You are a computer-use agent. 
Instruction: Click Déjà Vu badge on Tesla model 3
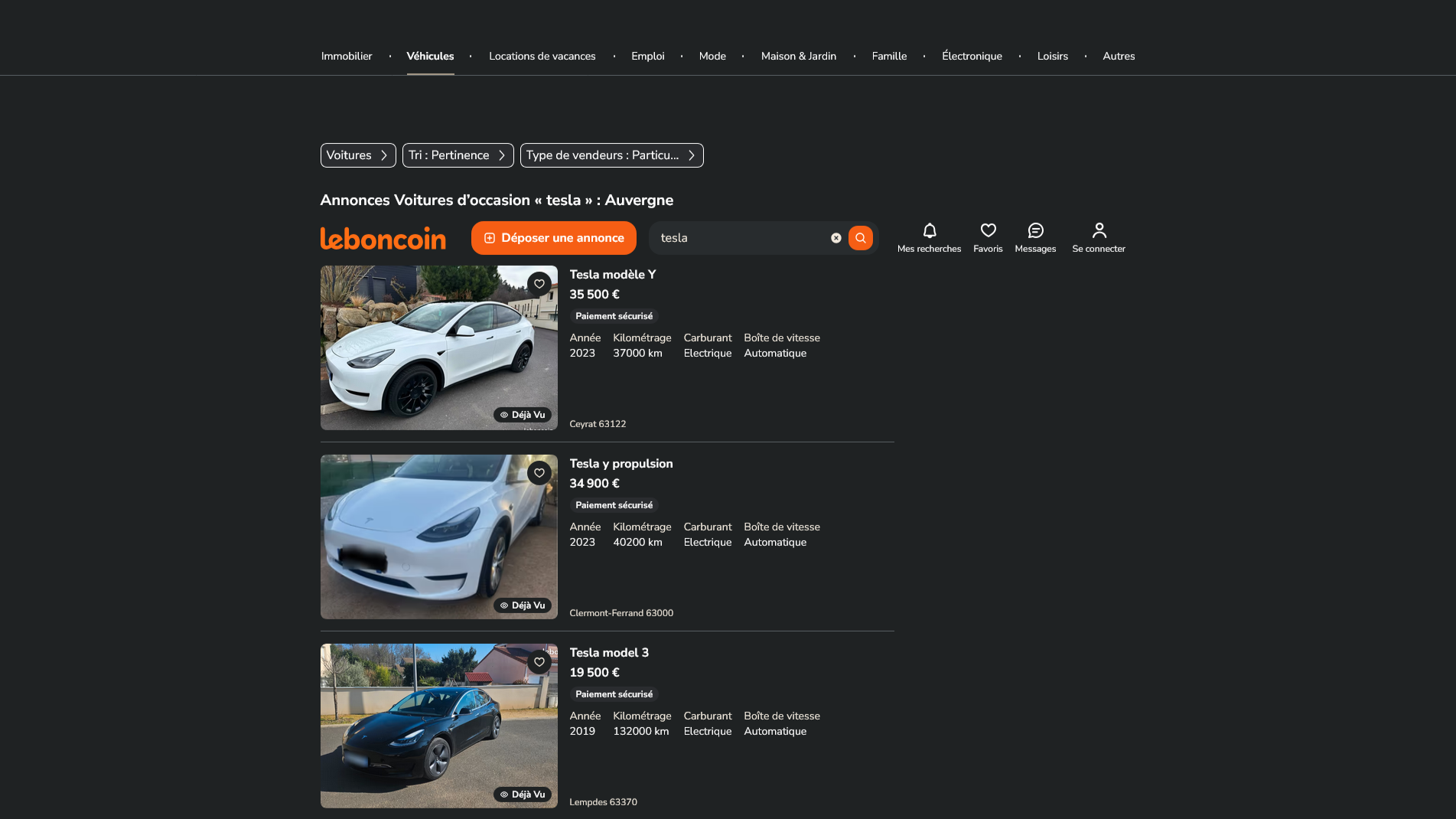pos(523,795)
